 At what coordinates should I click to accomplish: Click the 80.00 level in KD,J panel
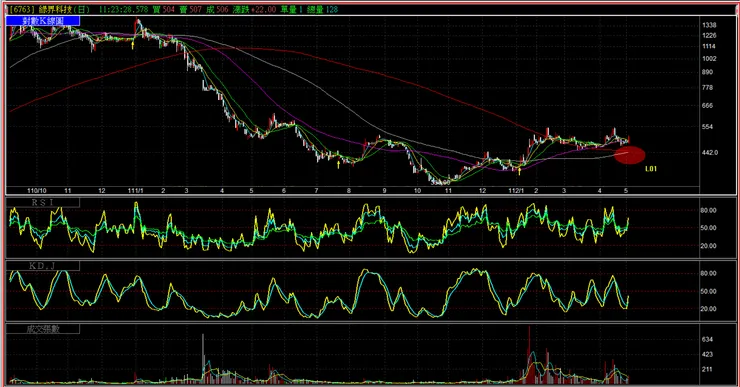coord(709,273)
